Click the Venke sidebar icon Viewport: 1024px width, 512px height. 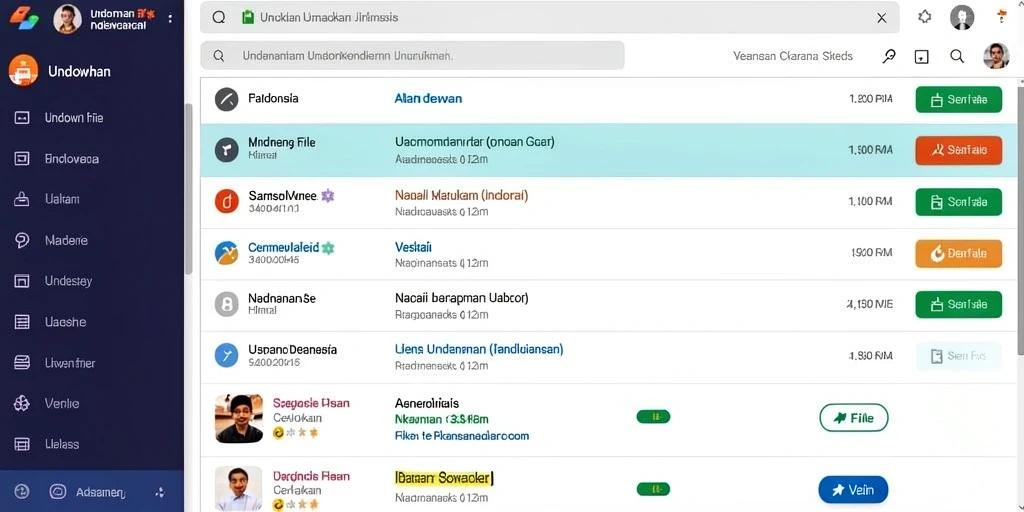22,404
